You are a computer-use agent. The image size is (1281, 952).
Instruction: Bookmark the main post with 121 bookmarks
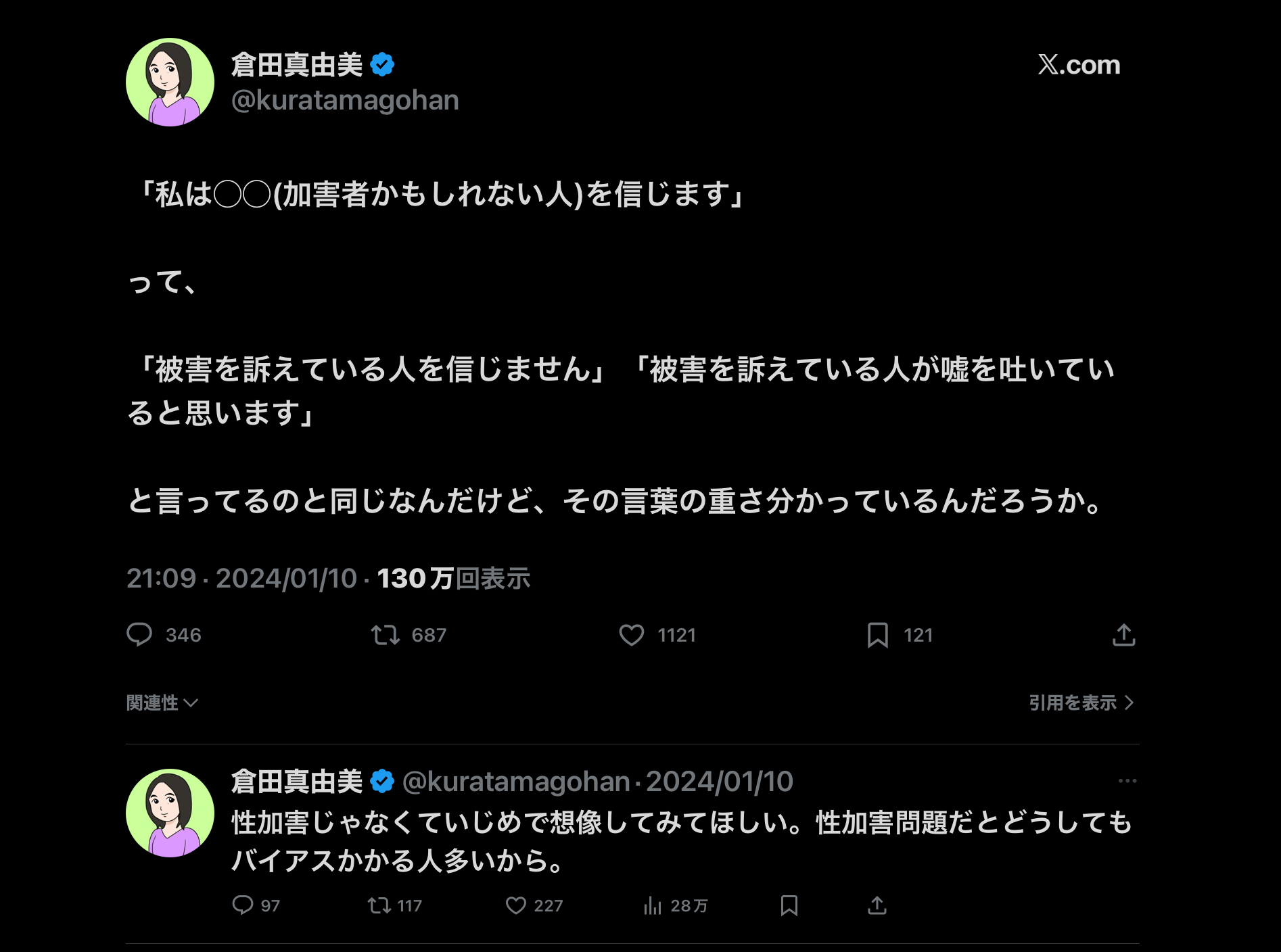pyautogui.click(x=877, y=635)
